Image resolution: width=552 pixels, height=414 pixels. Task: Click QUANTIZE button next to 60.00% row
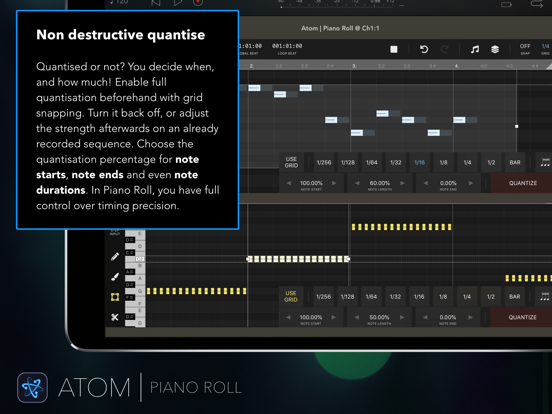522,183
